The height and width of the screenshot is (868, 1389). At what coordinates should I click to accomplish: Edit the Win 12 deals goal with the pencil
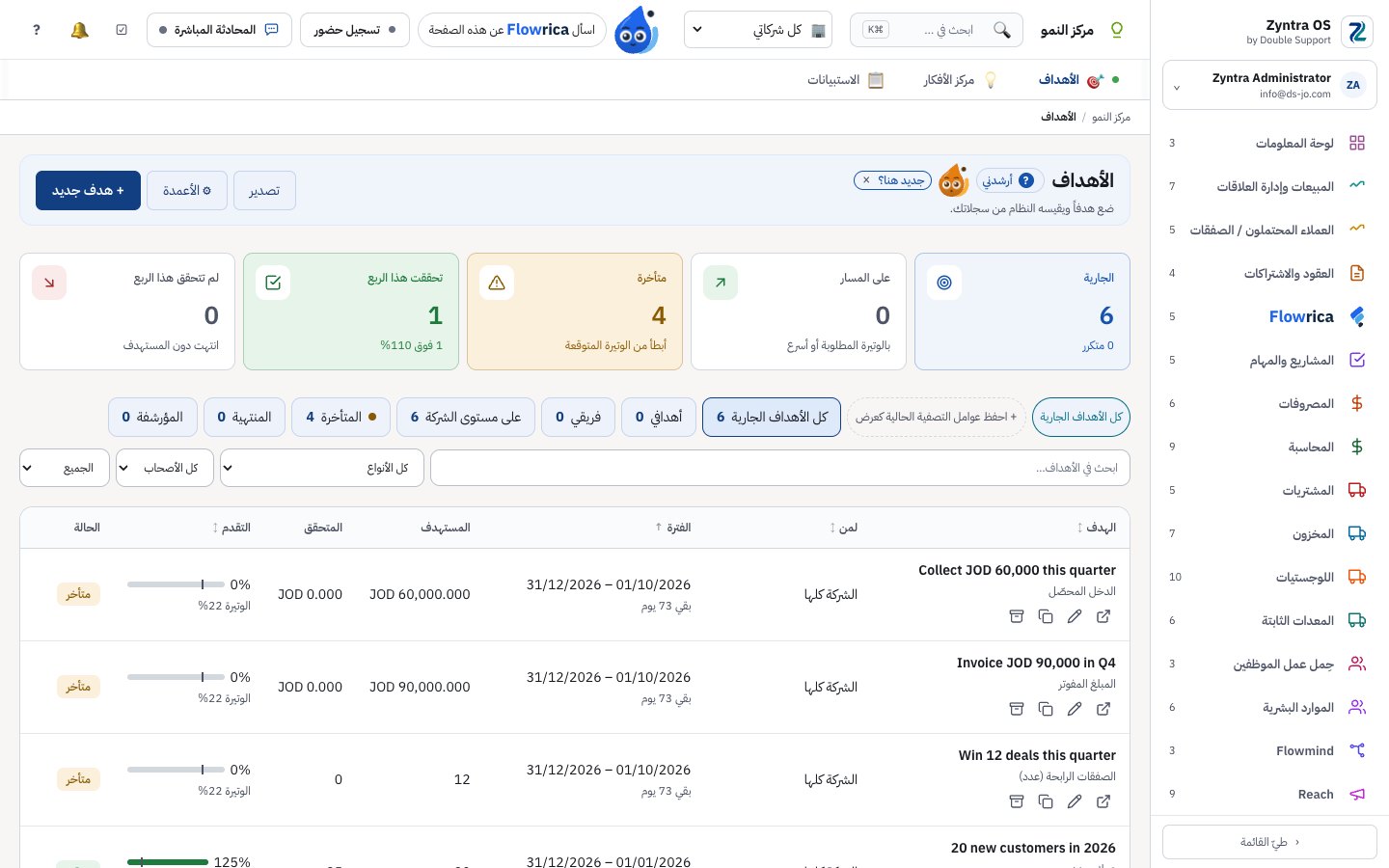[1075, 801]
